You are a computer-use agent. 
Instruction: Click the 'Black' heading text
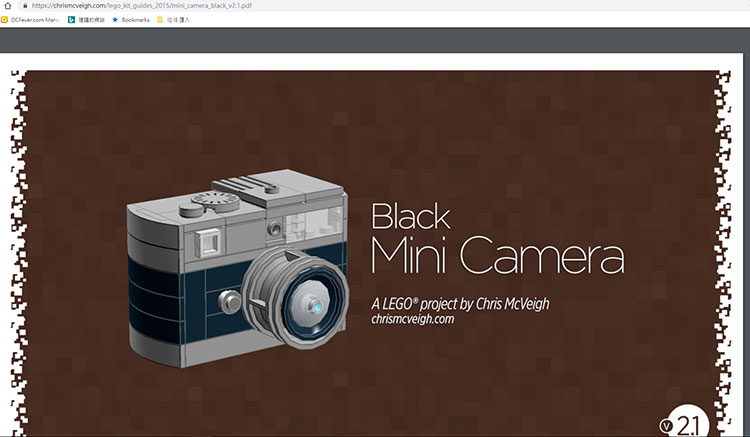[410, 216]
